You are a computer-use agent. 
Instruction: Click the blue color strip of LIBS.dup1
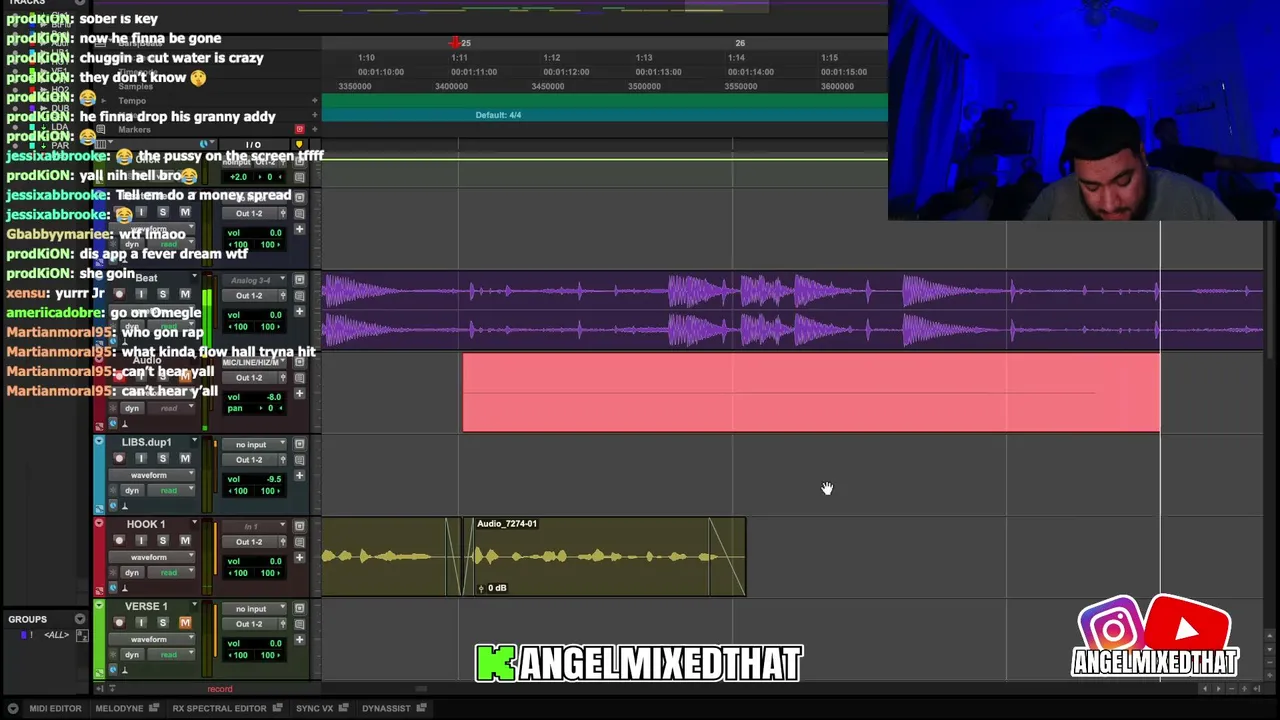coord(99,475)
